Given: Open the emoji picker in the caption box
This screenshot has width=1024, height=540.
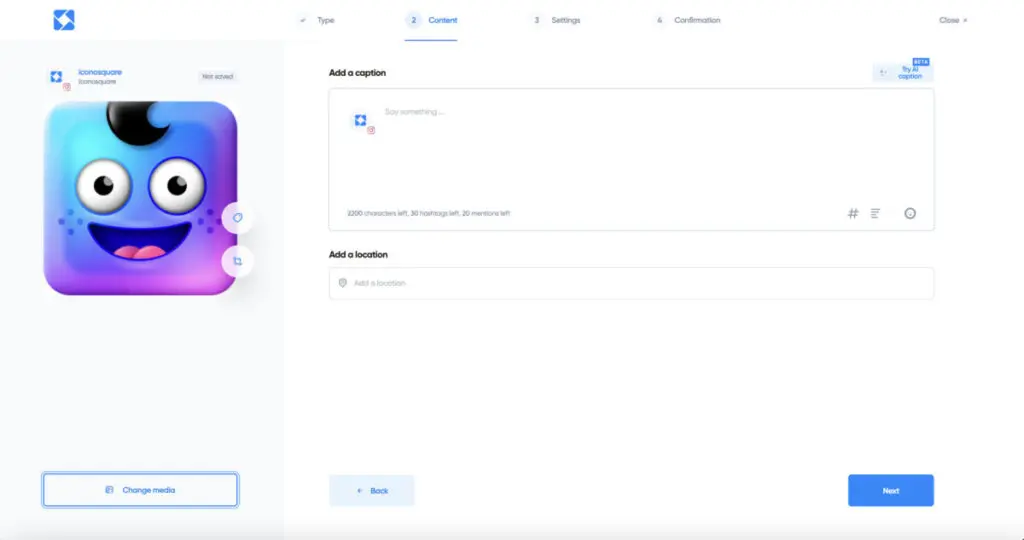Looking at the screenshot, I should tap(910, 213).
